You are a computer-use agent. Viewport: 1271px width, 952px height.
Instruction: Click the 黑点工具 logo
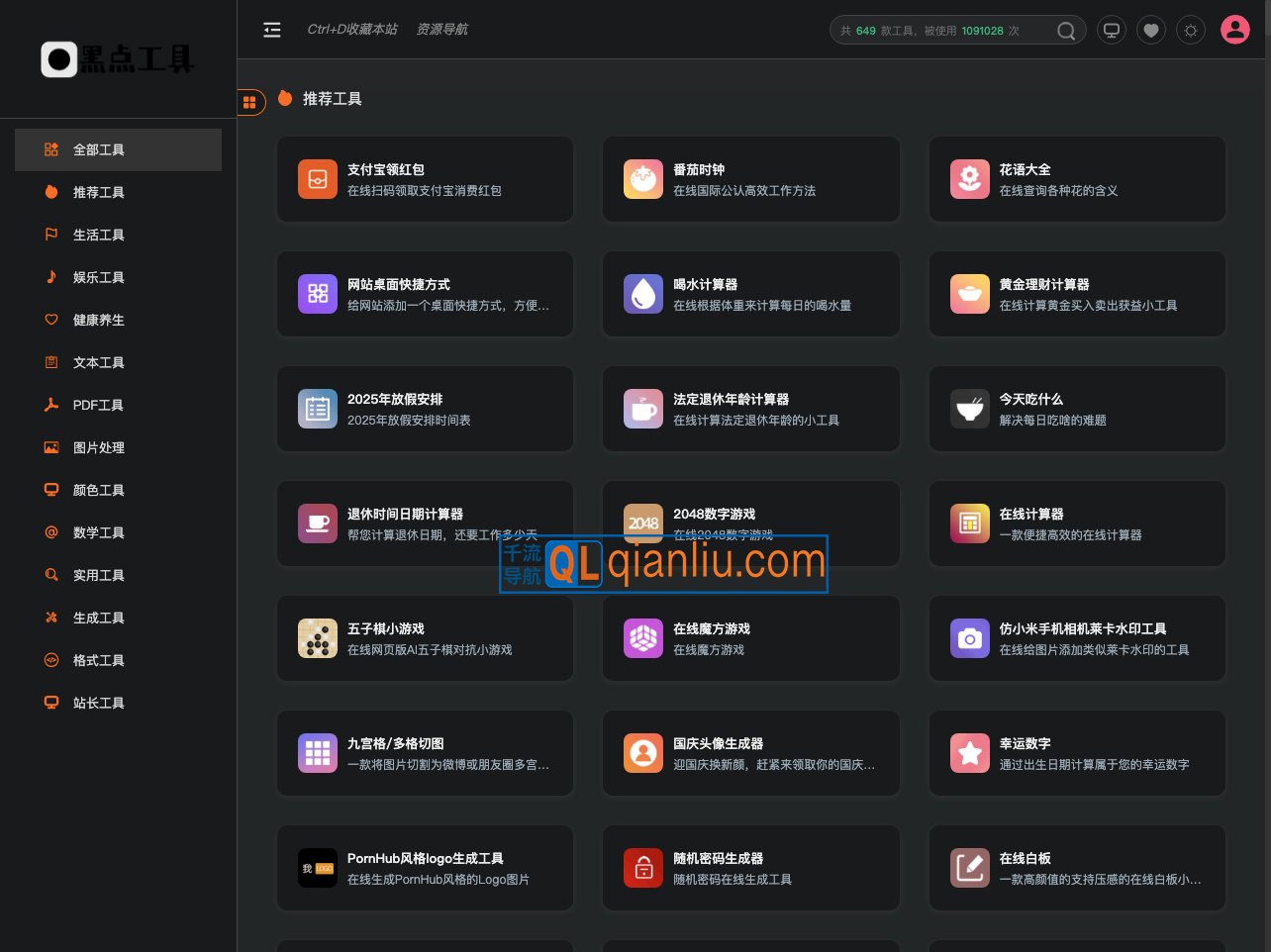click(116, 59)
